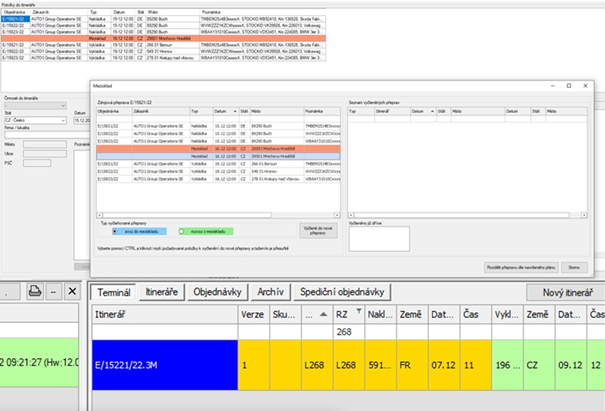Image resolution: width=605 pixels, height=411 pixels.
Task: Click the 'Vyčleněno již dříve' list box
Action: point(379,239)
